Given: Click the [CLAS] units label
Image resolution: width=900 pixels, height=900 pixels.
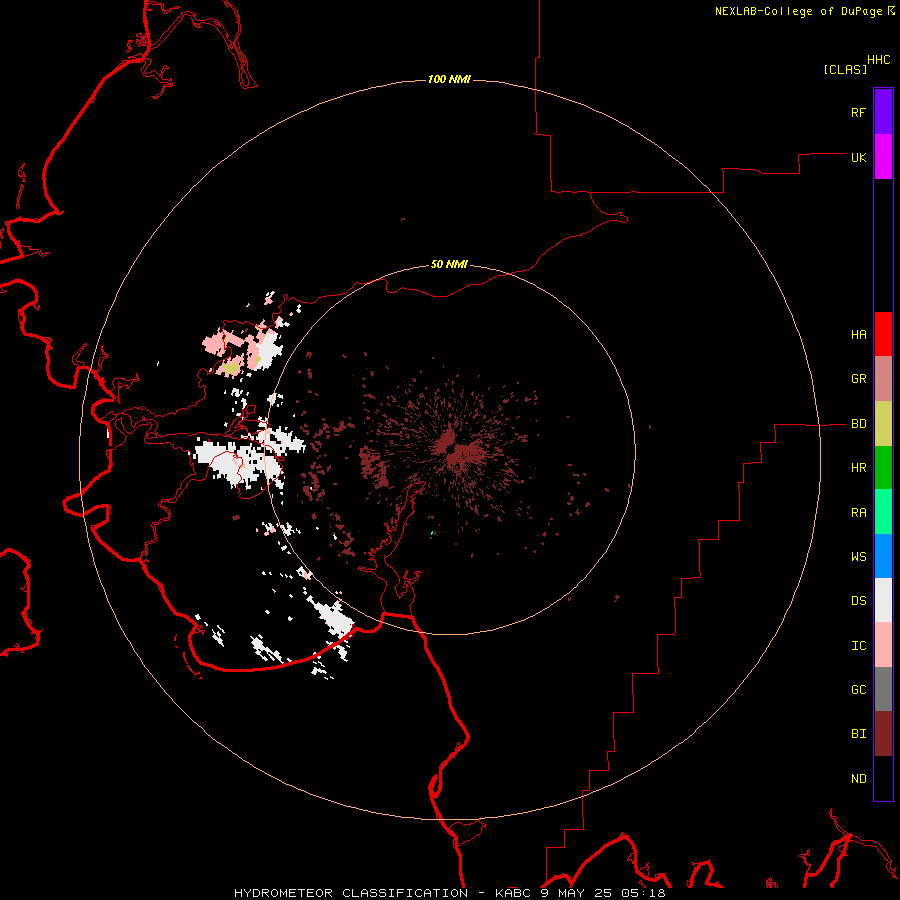Looking at the screenshot, I should point(845,69).
